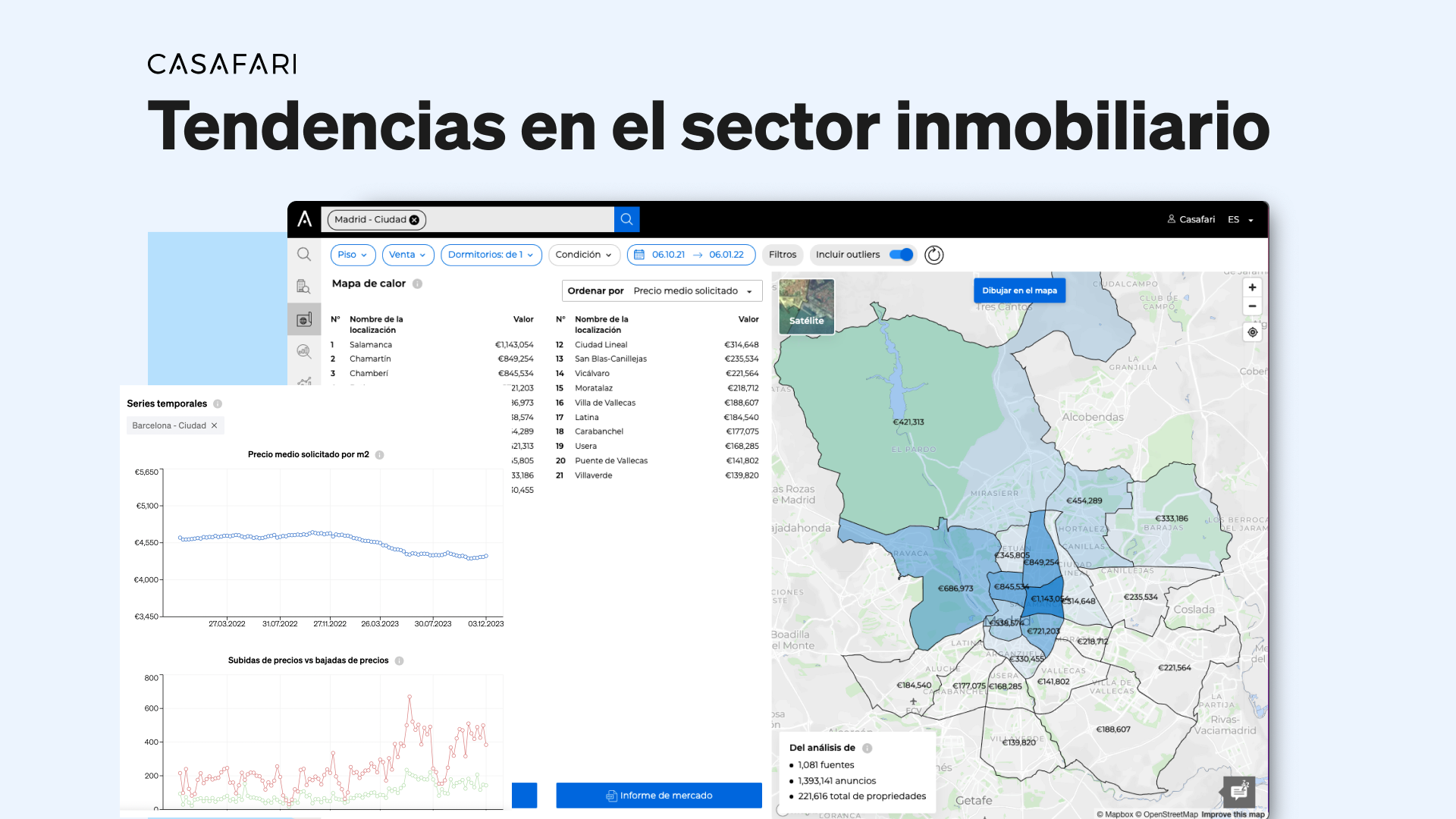Click info icon beside Subidas de precios chart
Image resolution: width=1456 pixels, height=819 pixels.
click(400, 661)
